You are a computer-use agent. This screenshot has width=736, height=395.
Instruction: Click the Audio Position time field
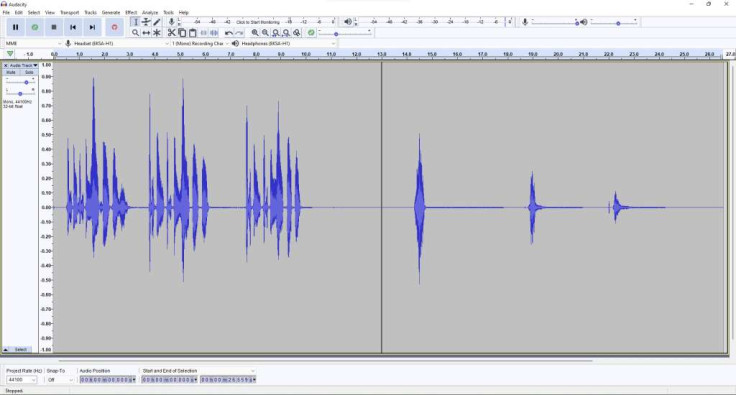107,380
